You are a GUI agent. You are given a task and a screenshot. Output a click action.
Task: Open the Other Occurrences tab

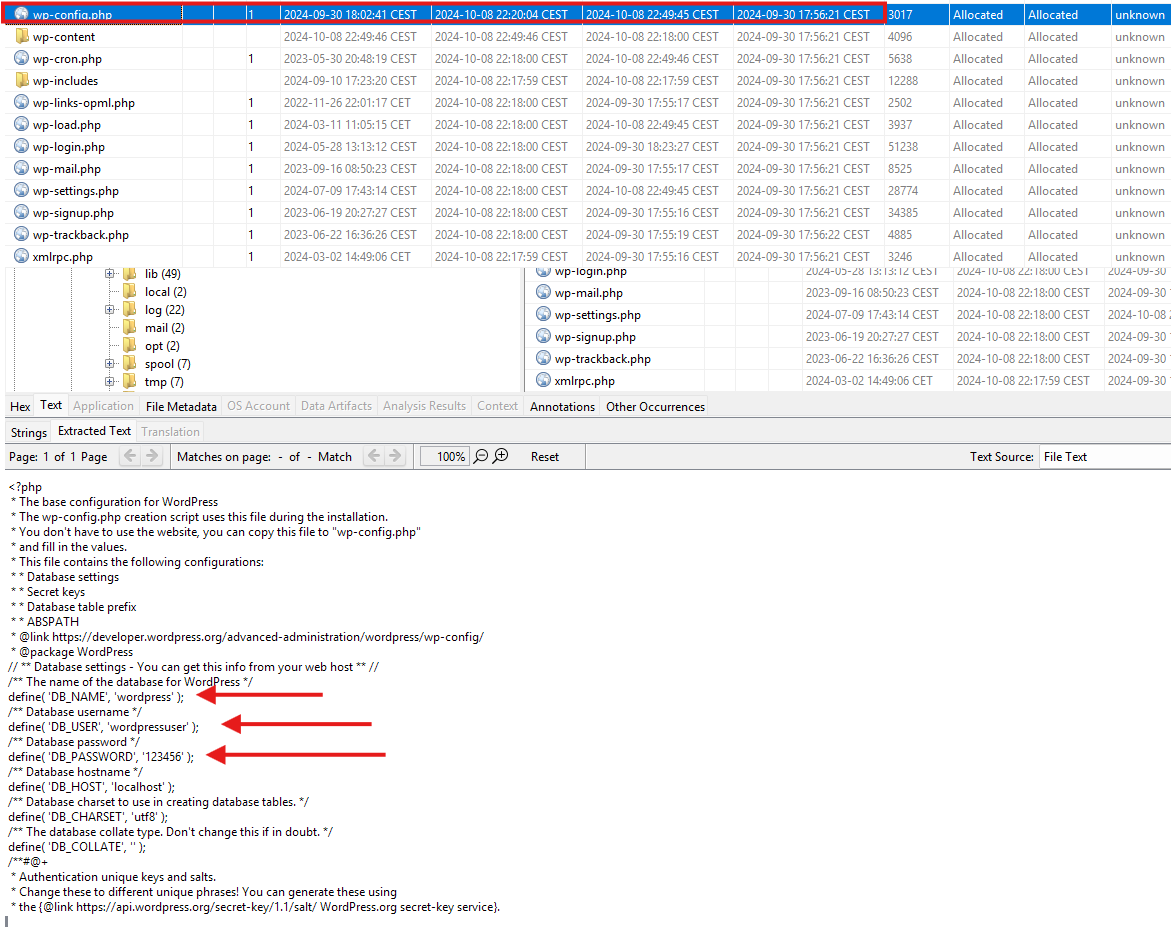[655, 406]
